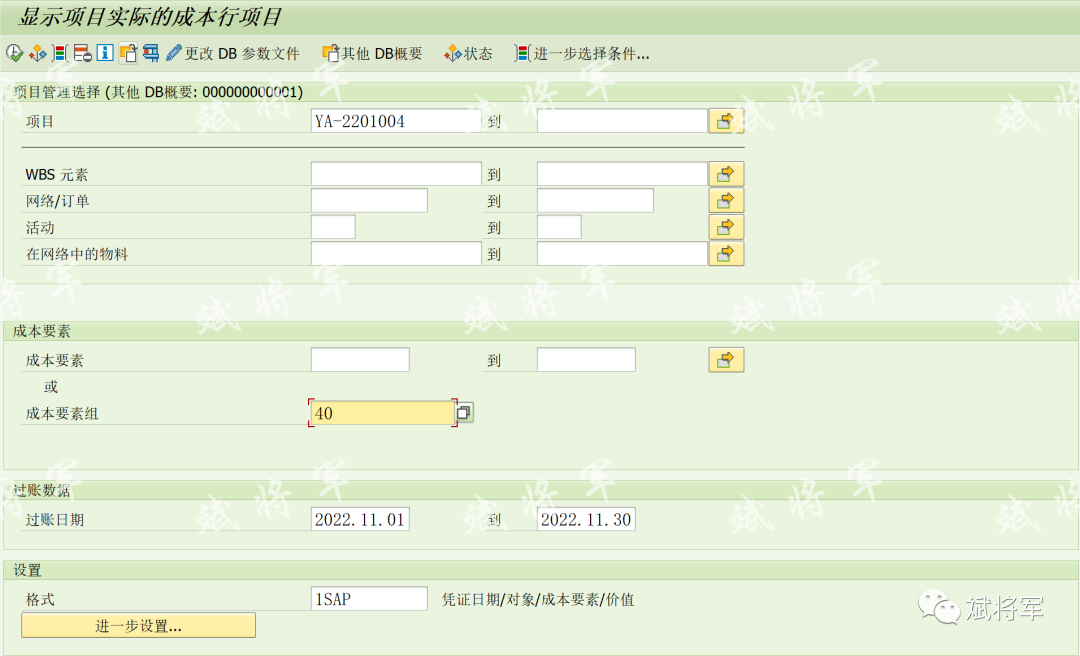Click the icon-only dynamic selections toolbar icon

(x=60, y=53)
